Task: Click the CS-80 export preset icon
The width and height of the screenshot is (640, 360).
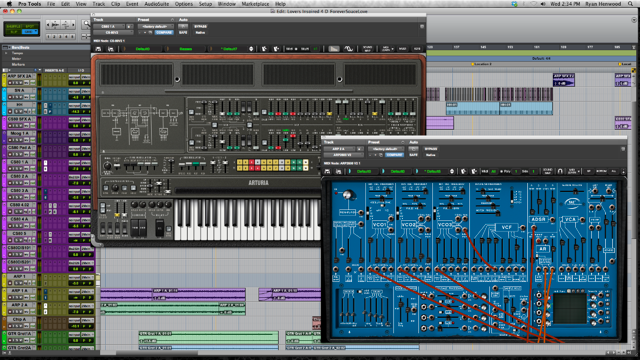Action: 276,49
